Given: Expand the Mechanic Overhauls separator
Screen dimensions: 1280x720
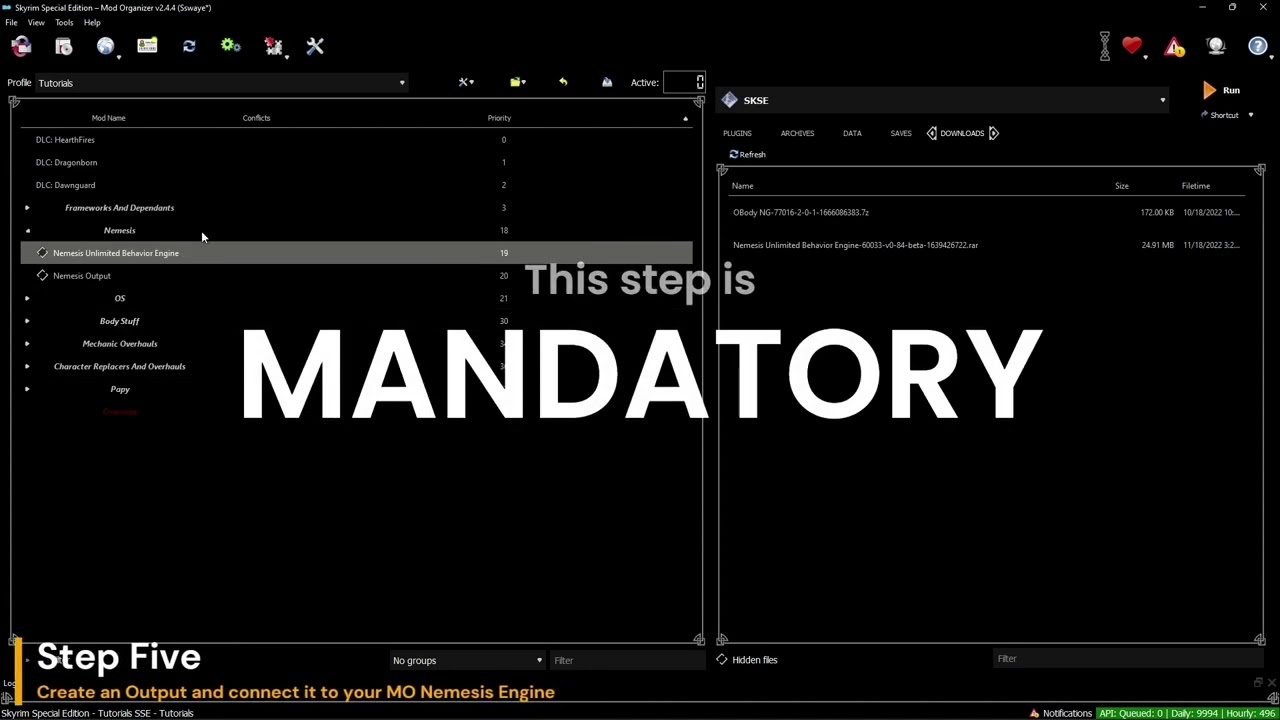Looking at the screenshot, I should click(27, 344).
